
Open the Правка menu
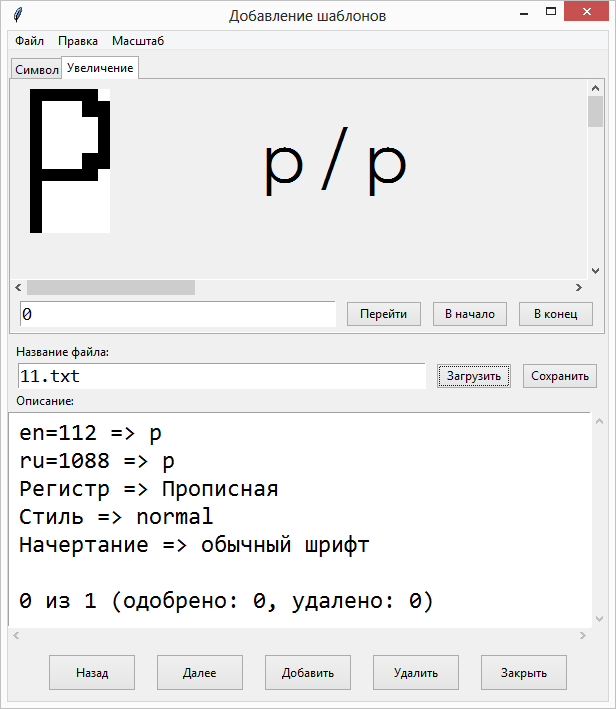tap(78, 41)
